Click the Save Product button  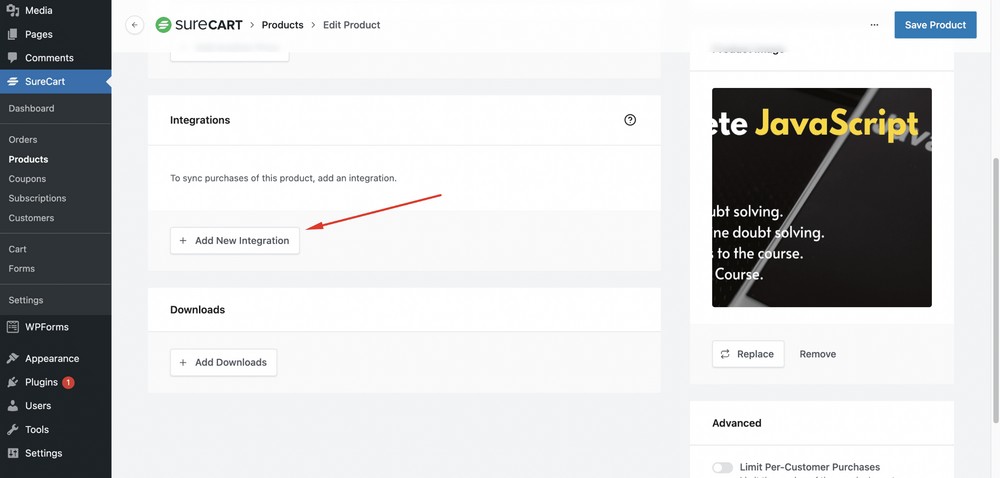point(935,25)
